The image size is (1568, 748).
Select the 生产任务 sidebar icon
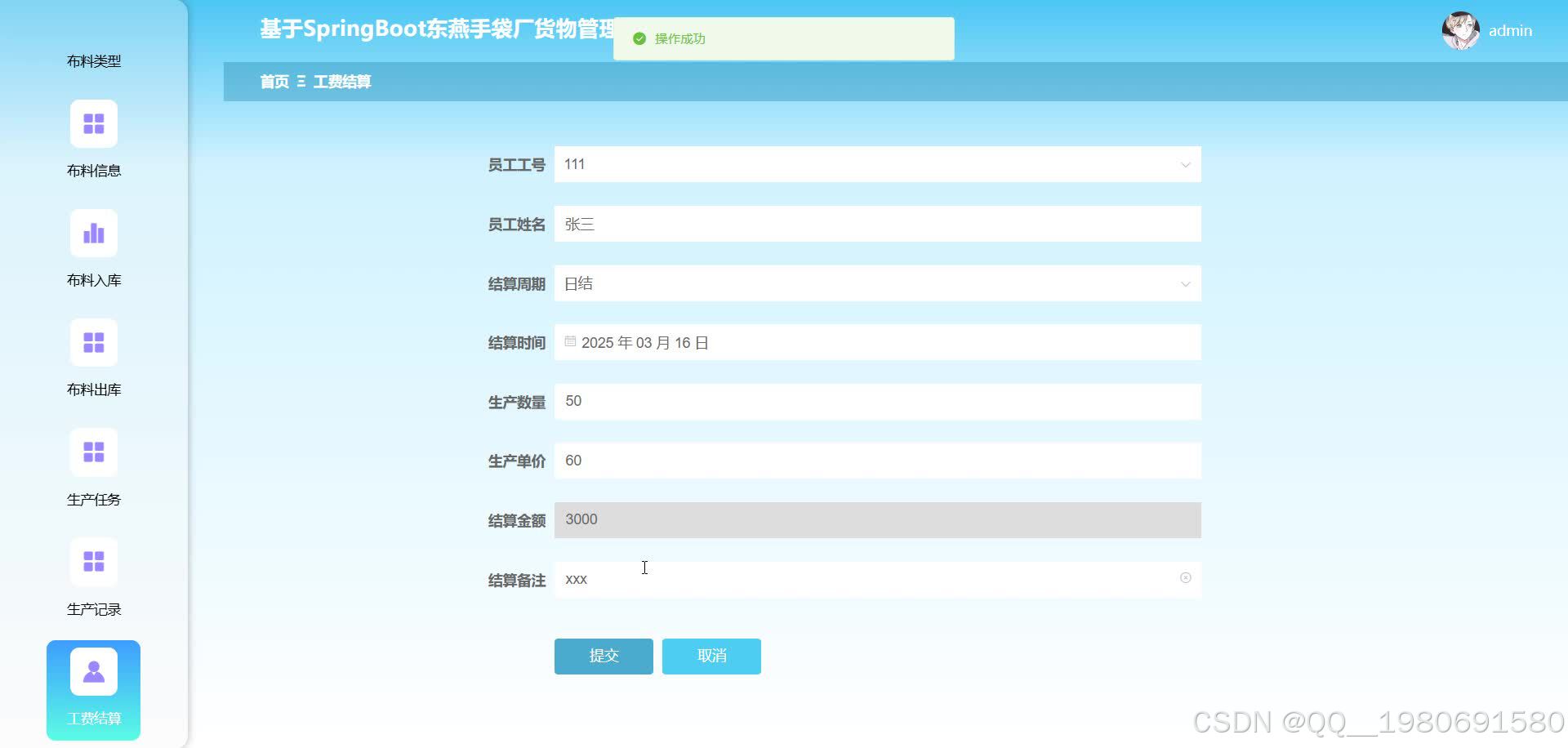(x=93, y=452)
